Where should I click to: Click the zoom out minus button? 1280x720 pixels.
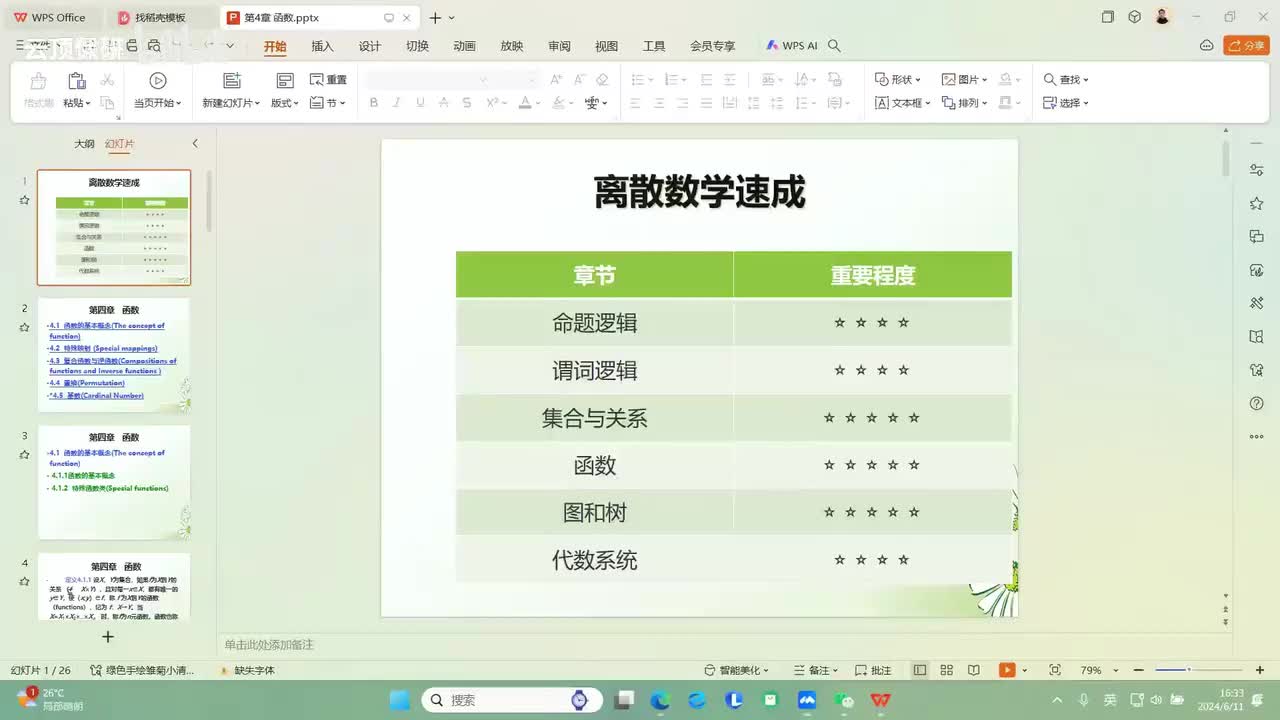pos(1138,670)
